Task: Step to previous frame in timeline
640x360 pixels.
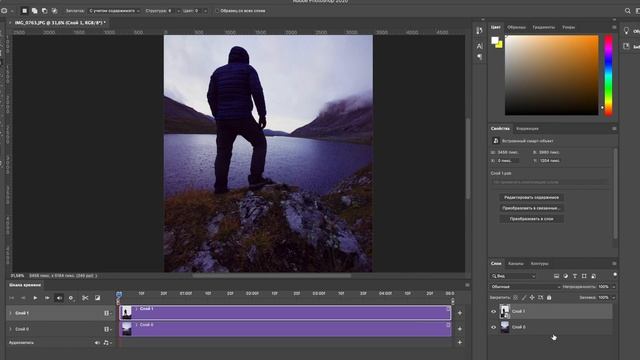Action: 23,298
